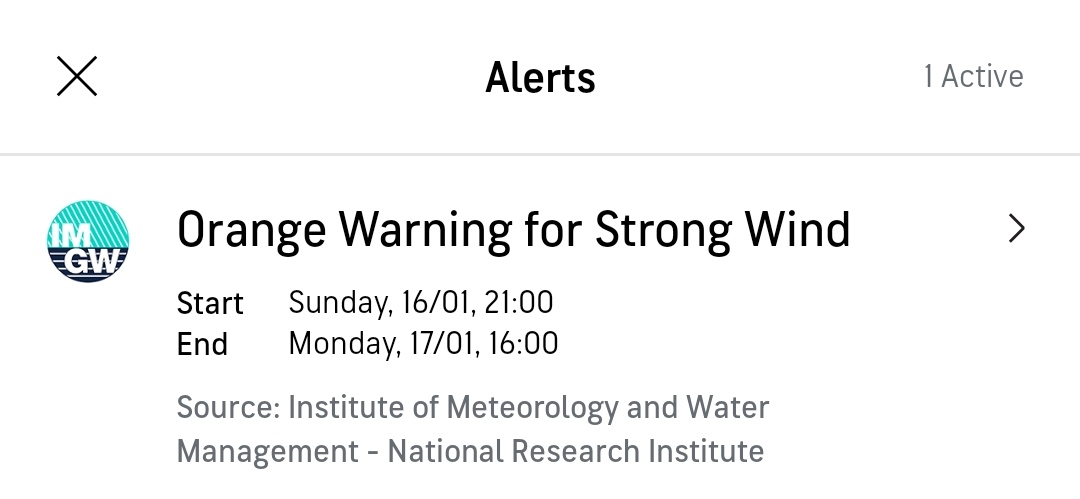This screenshot has width=1080, height=499.
Task: Tap the Source Institute of Meteorology text
Action: pyautogui.click(x=472, y=407)
